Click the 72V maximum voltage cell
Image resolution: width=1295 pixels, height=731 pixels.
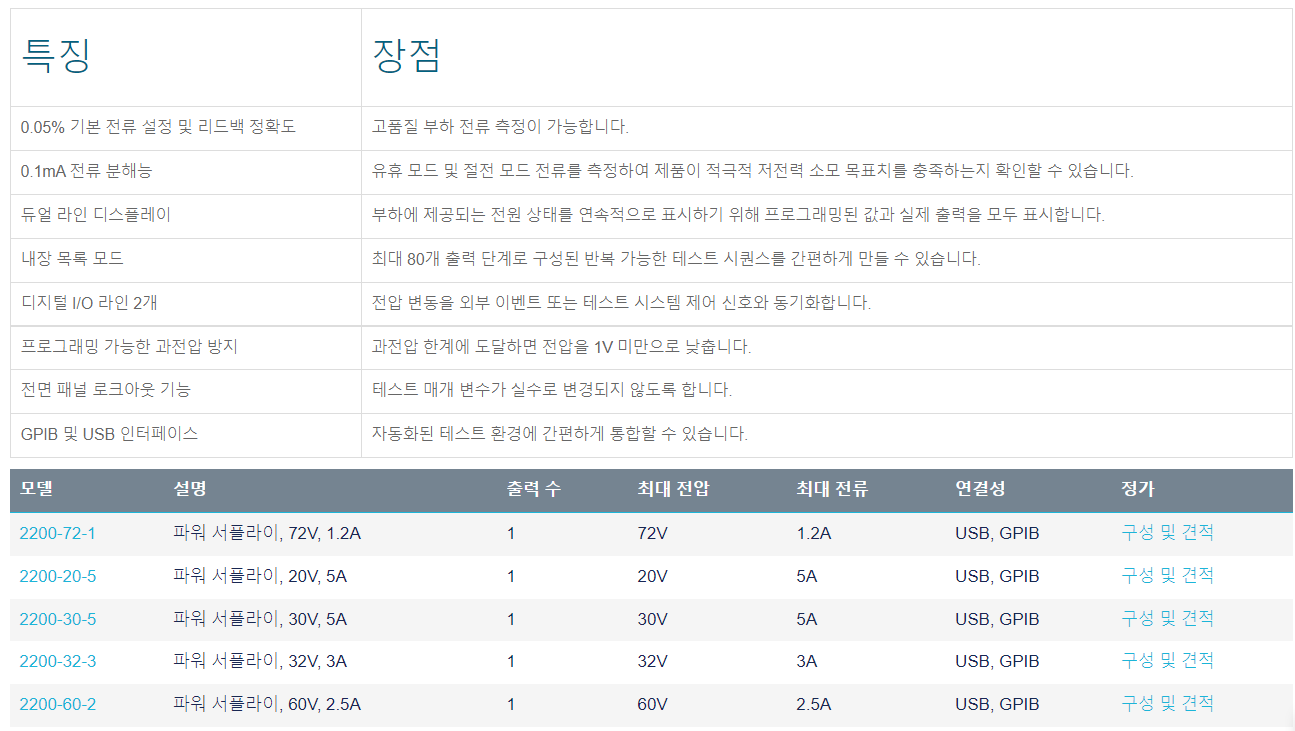pos(652,534)
